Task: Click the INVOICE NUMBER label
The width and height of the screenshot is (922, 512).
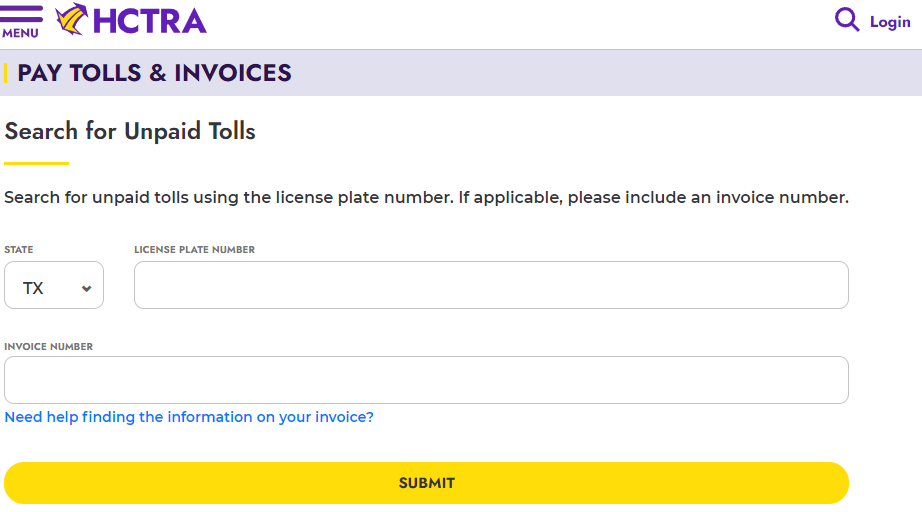Action: tap(49, 347)
